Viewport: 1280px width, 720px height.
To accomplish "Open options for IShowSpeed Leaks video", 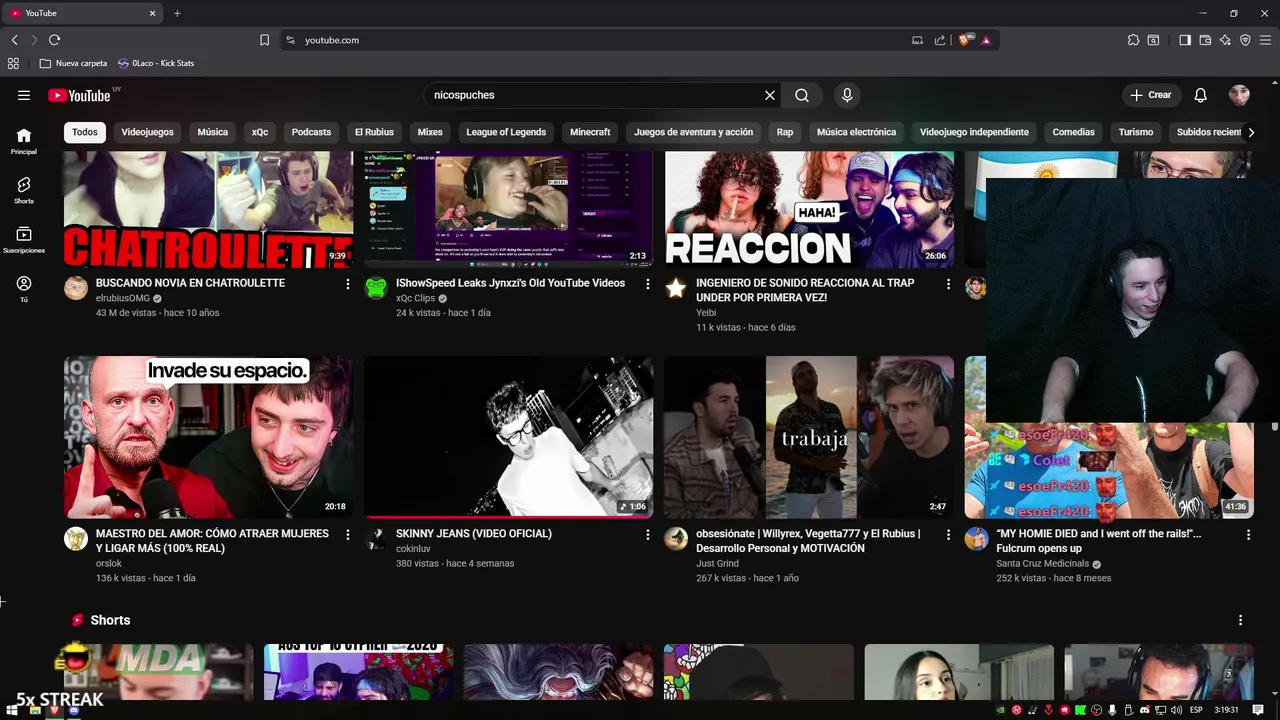I will point(648,284).
